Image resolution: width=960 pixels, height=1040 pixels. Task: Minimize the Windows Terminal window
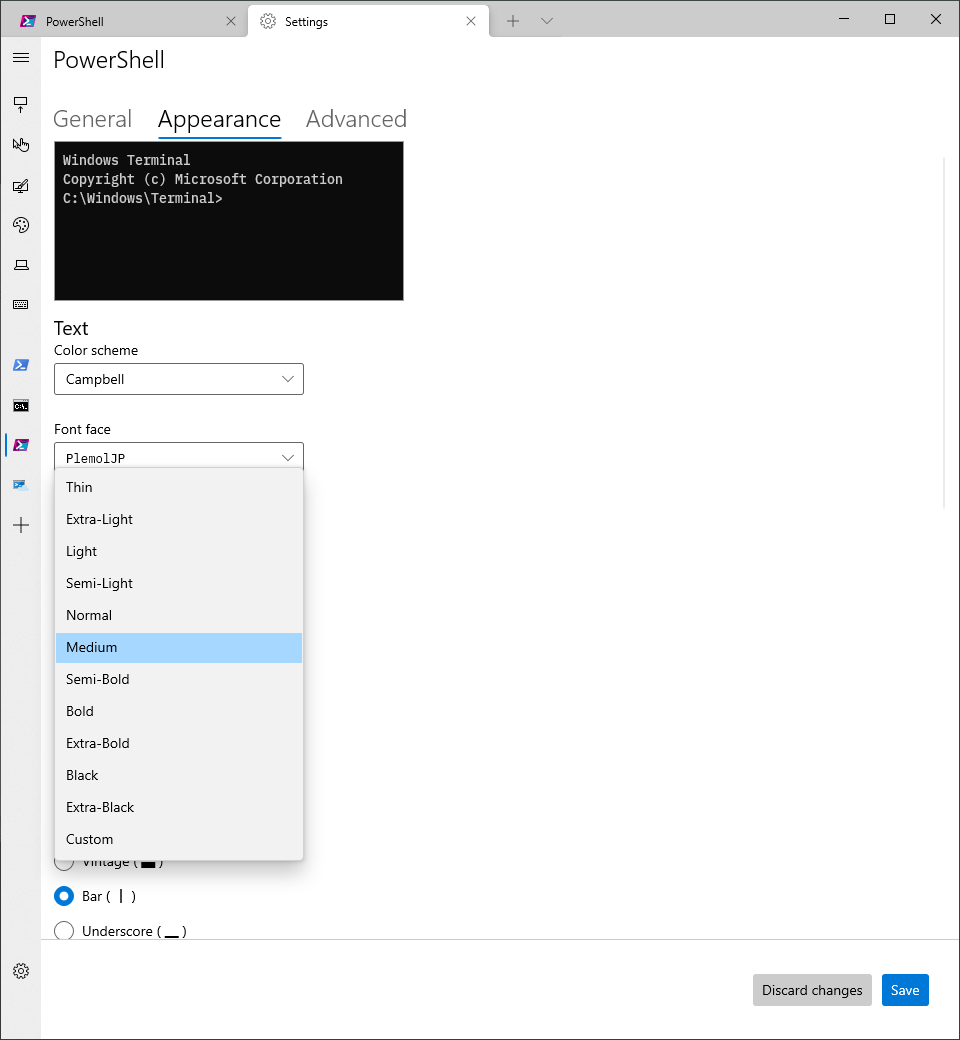(844, 19)
